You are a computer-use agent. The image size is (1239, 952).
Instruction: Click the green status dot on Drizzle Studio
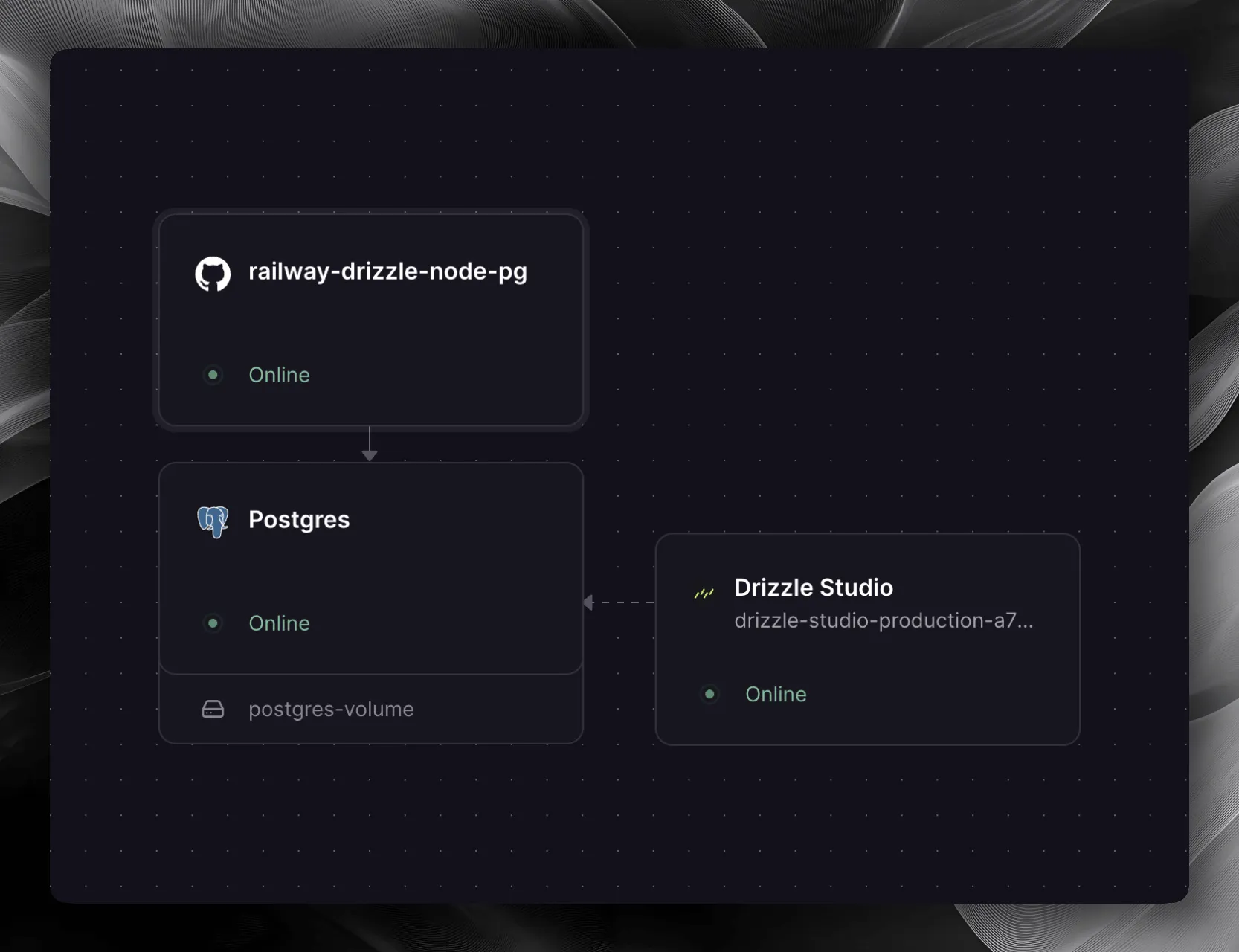coord(709,694)
